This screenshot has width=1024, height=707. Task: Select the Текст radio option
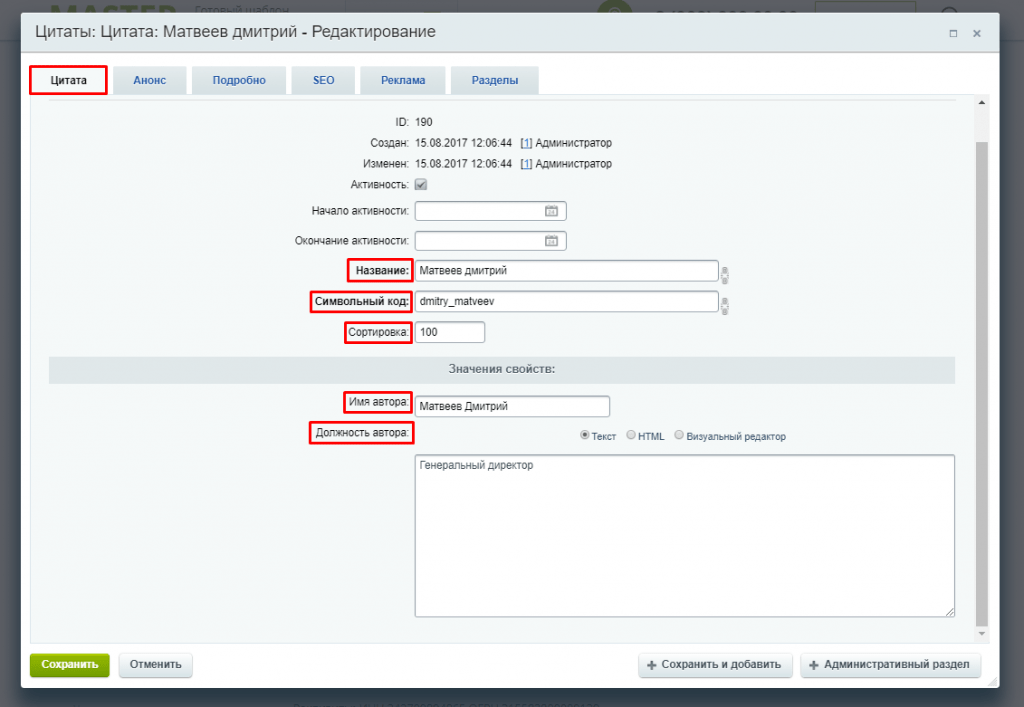click(586, 436)
